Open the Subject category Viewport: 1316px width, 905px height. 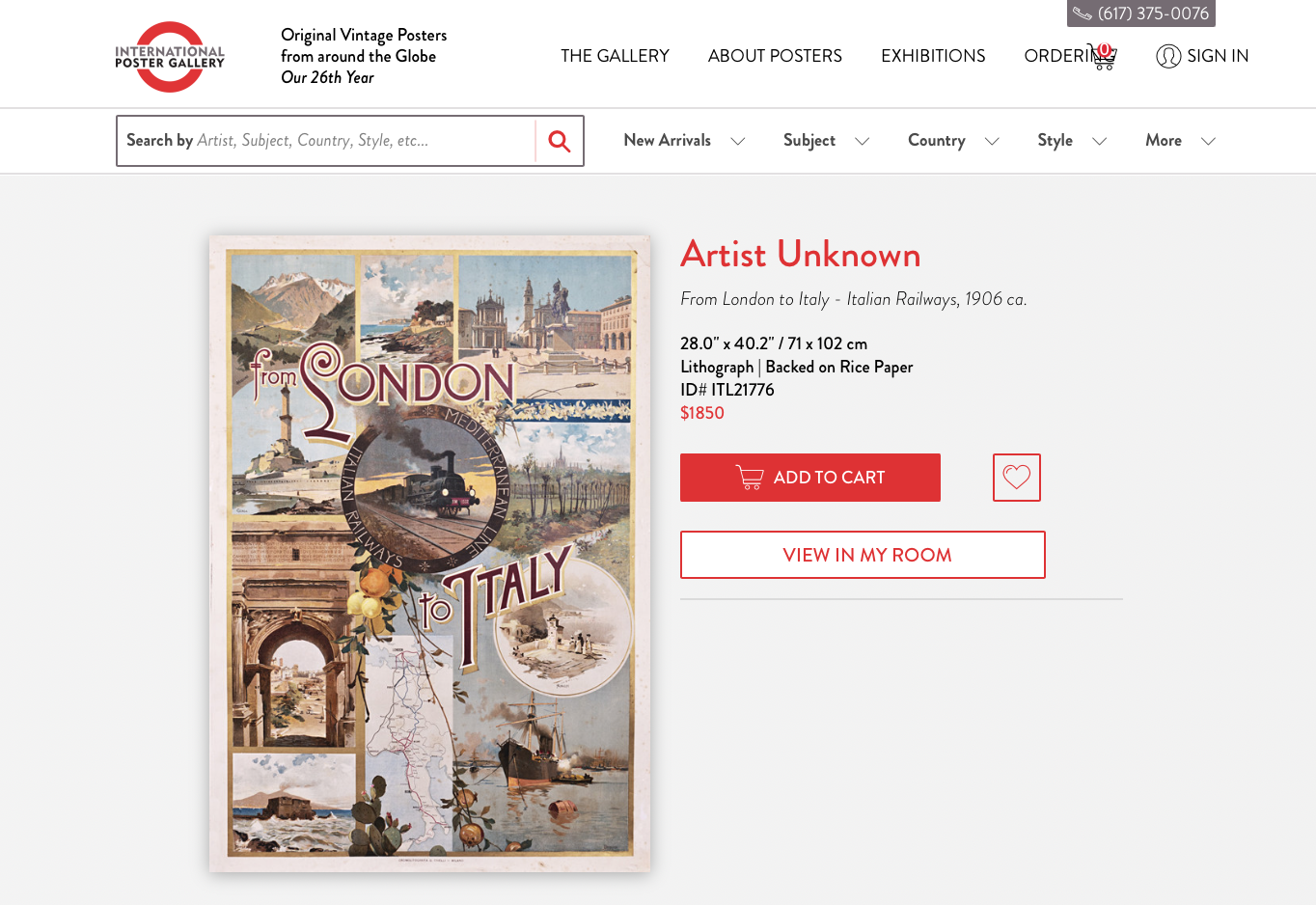[x=809, y=140]
